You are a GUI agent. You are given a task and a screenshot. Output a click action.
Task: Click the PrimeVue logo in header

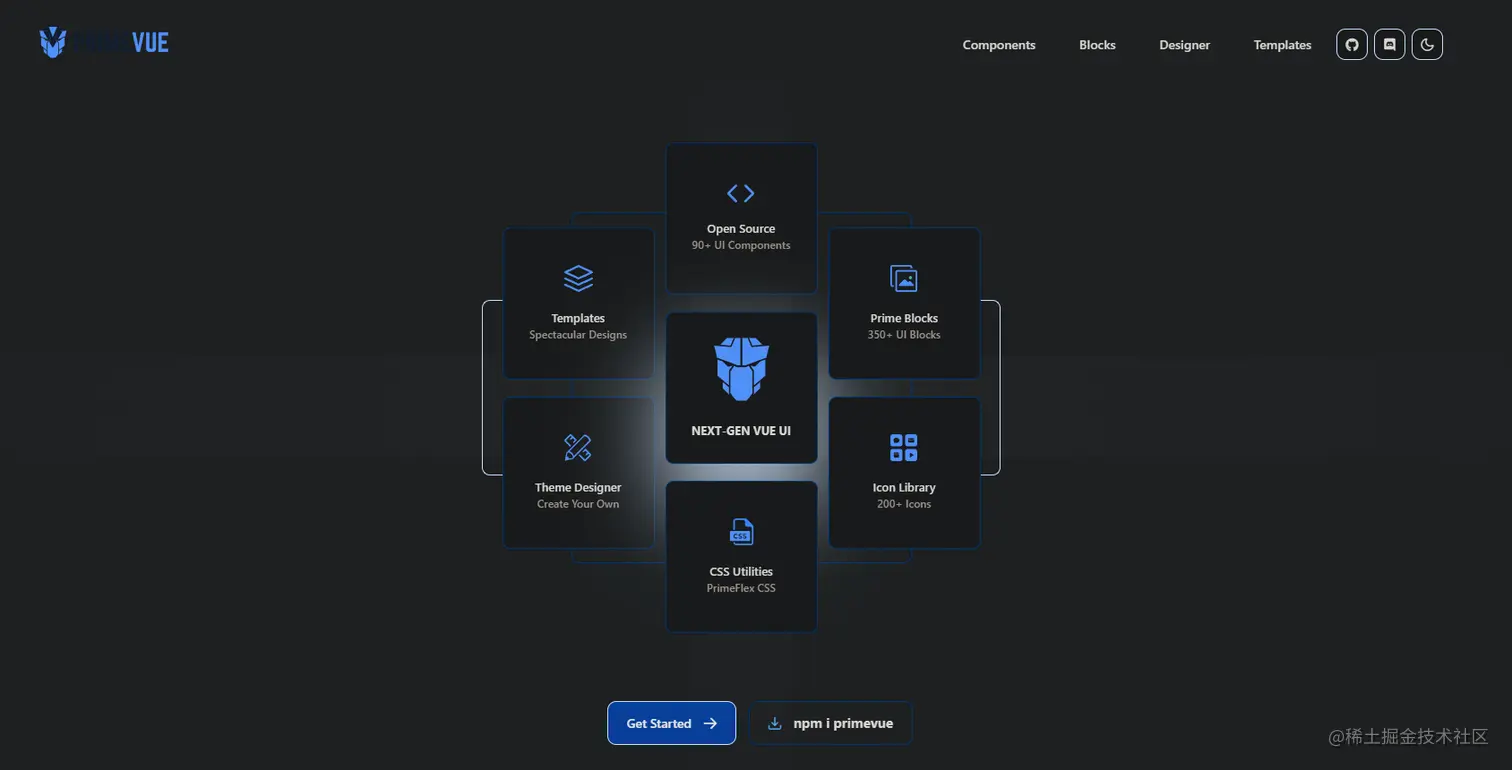[104, 42]
